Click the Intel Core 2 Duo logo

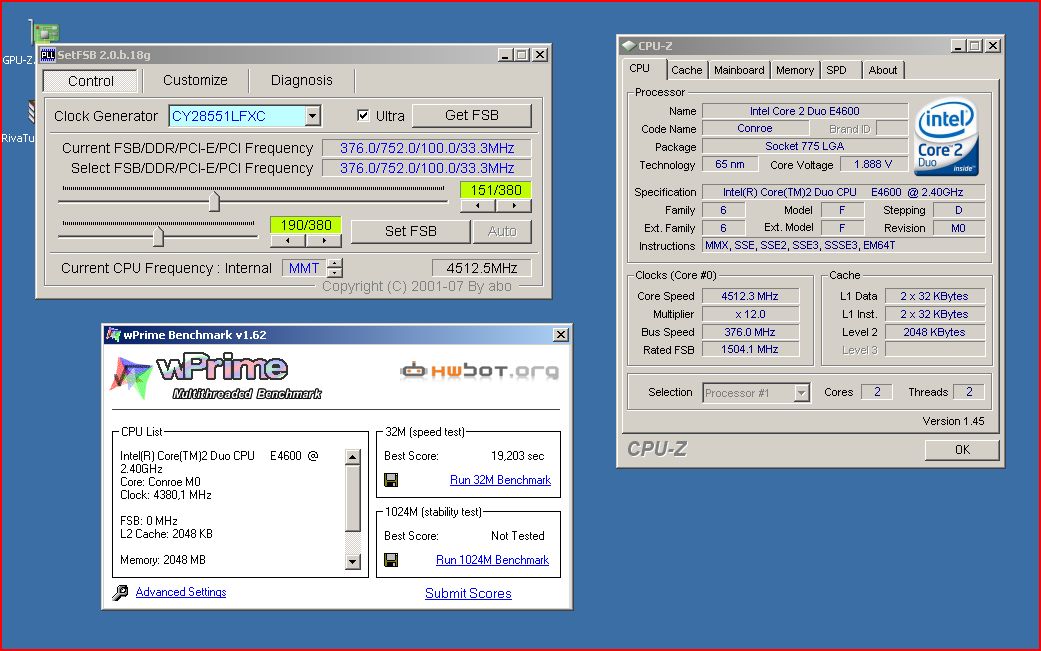946,137
